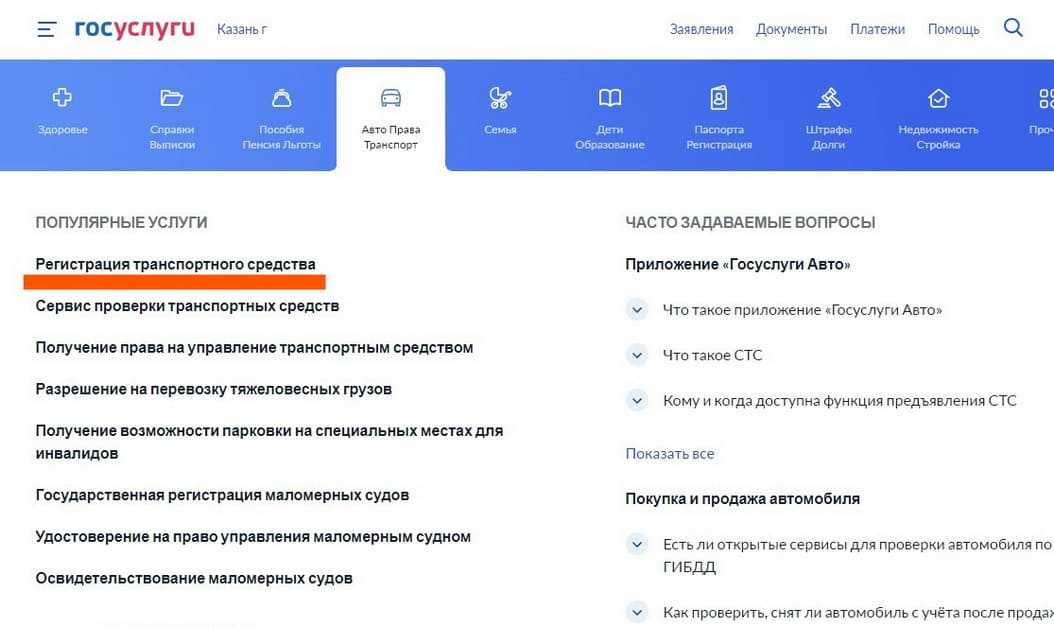Click 'Регистрация транспортного средства' link

175,264
